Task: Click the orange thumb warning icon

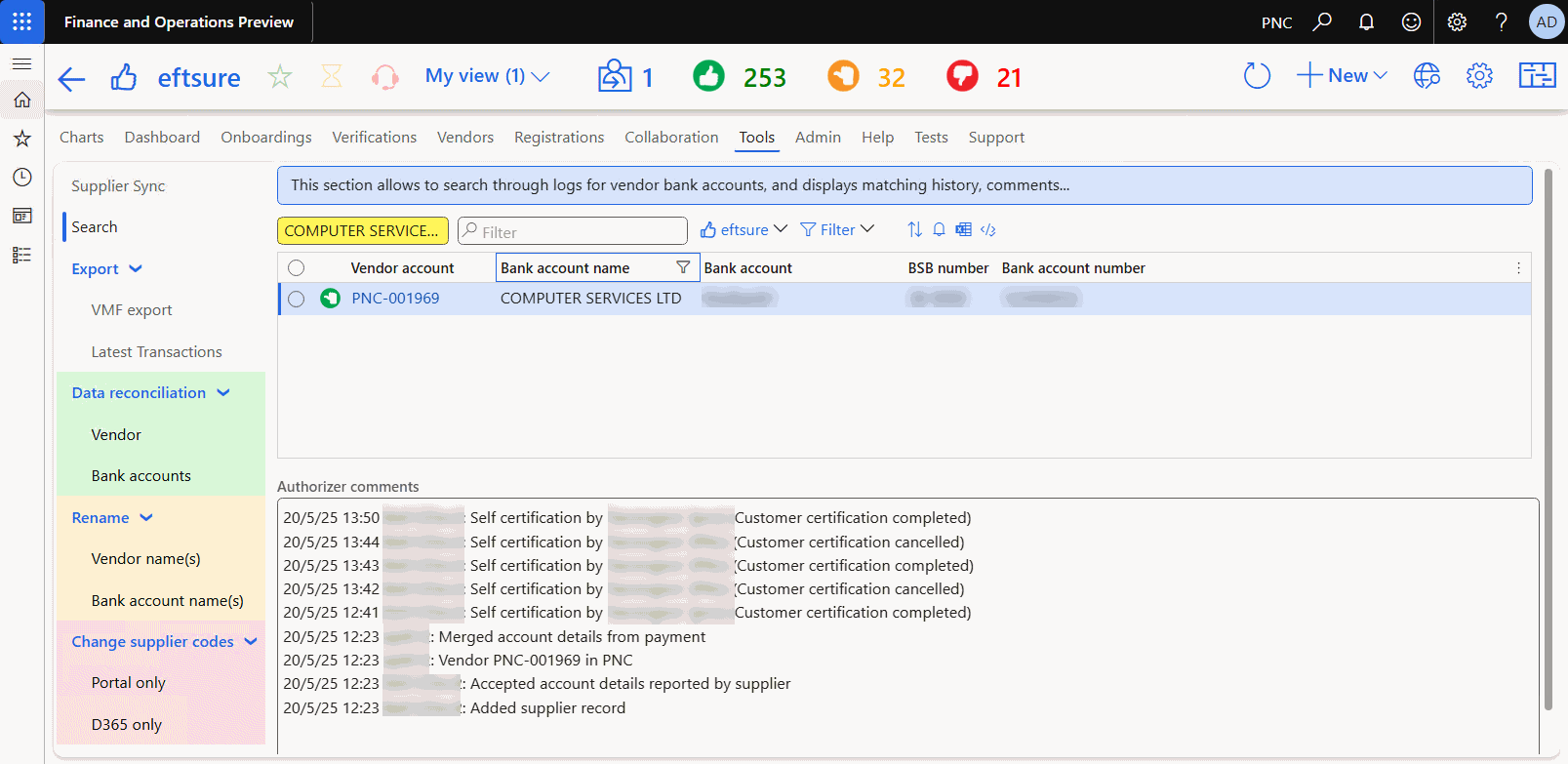Action: (x=843, y=76)
